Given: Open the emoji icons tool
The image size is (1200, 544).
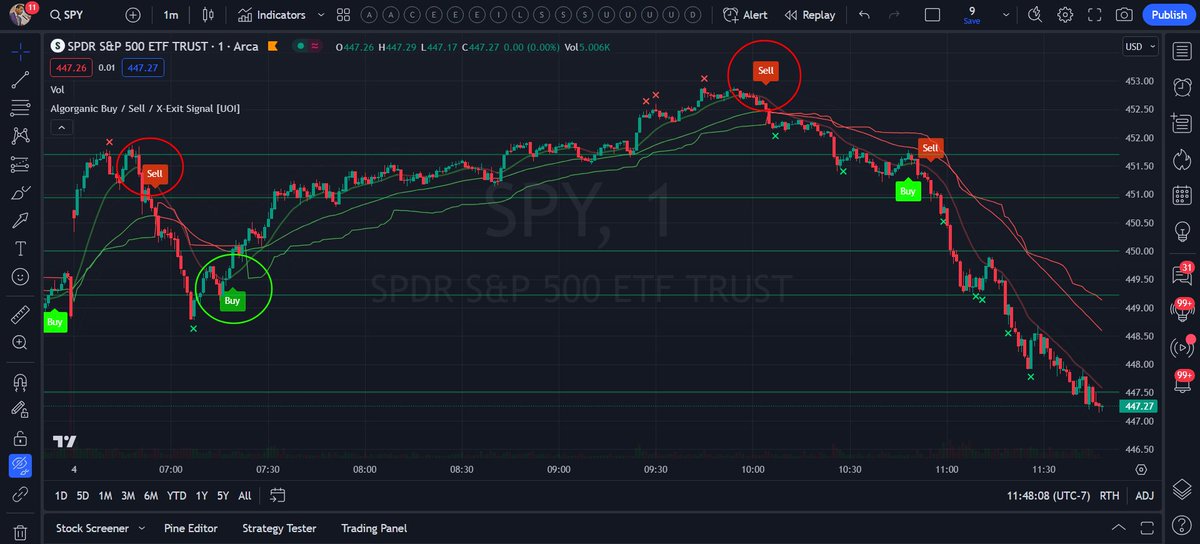Looking at the screenshot, I should [x=20, y=276].
